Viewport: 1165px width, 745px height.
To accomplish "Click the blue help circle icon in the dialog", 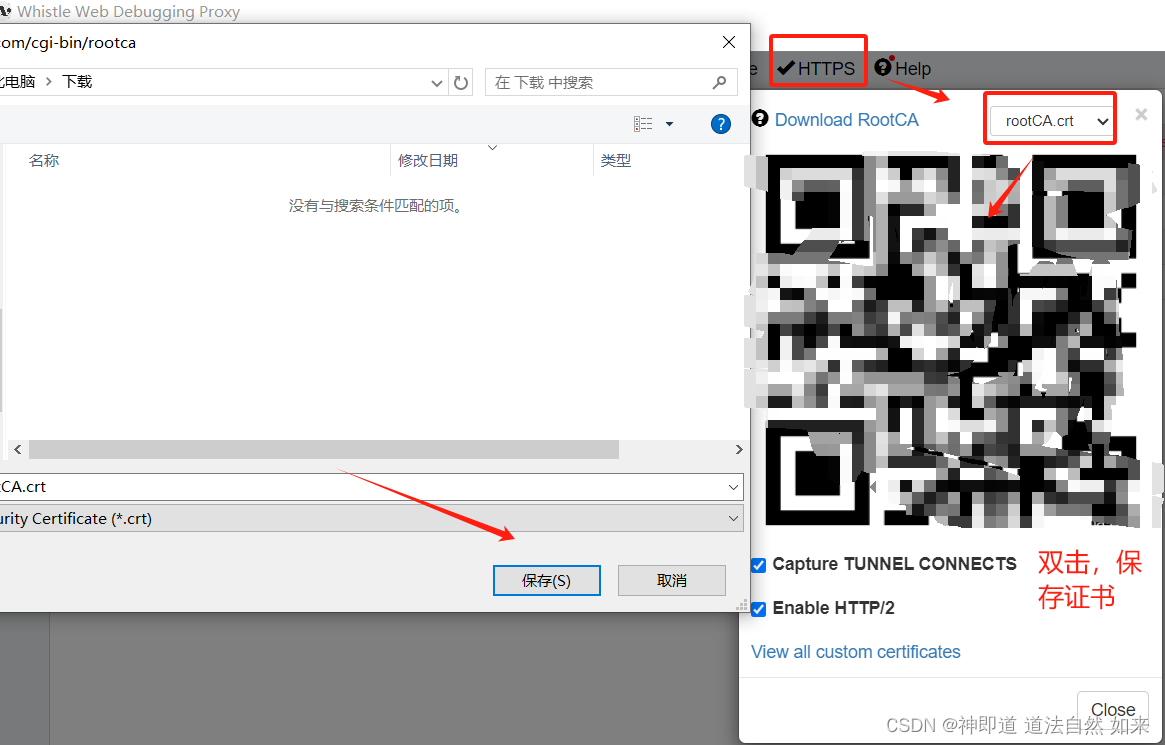I will coord(721,123).
